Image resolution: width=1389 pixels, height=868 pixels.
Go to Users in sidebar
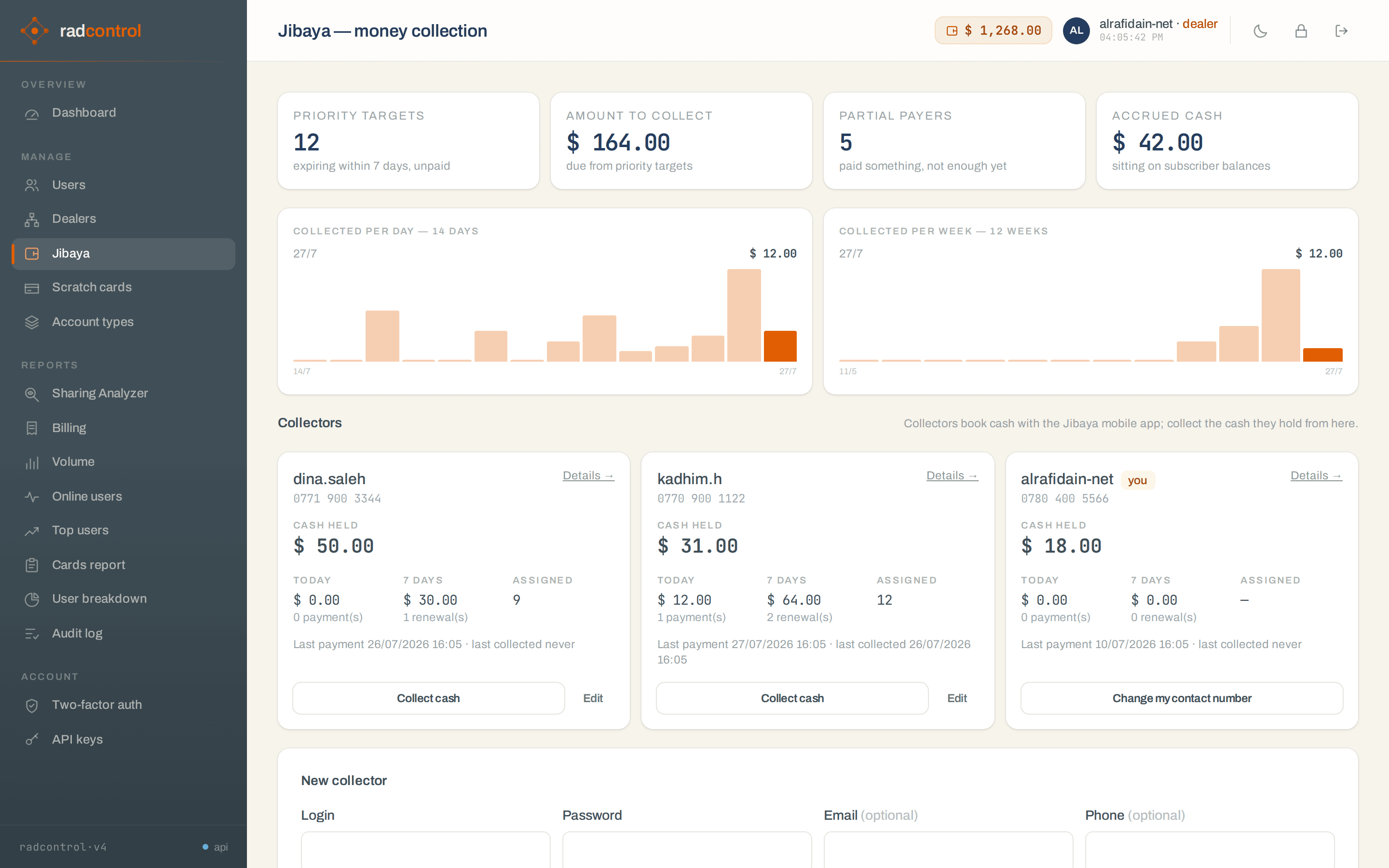click(x=123, y=185)
